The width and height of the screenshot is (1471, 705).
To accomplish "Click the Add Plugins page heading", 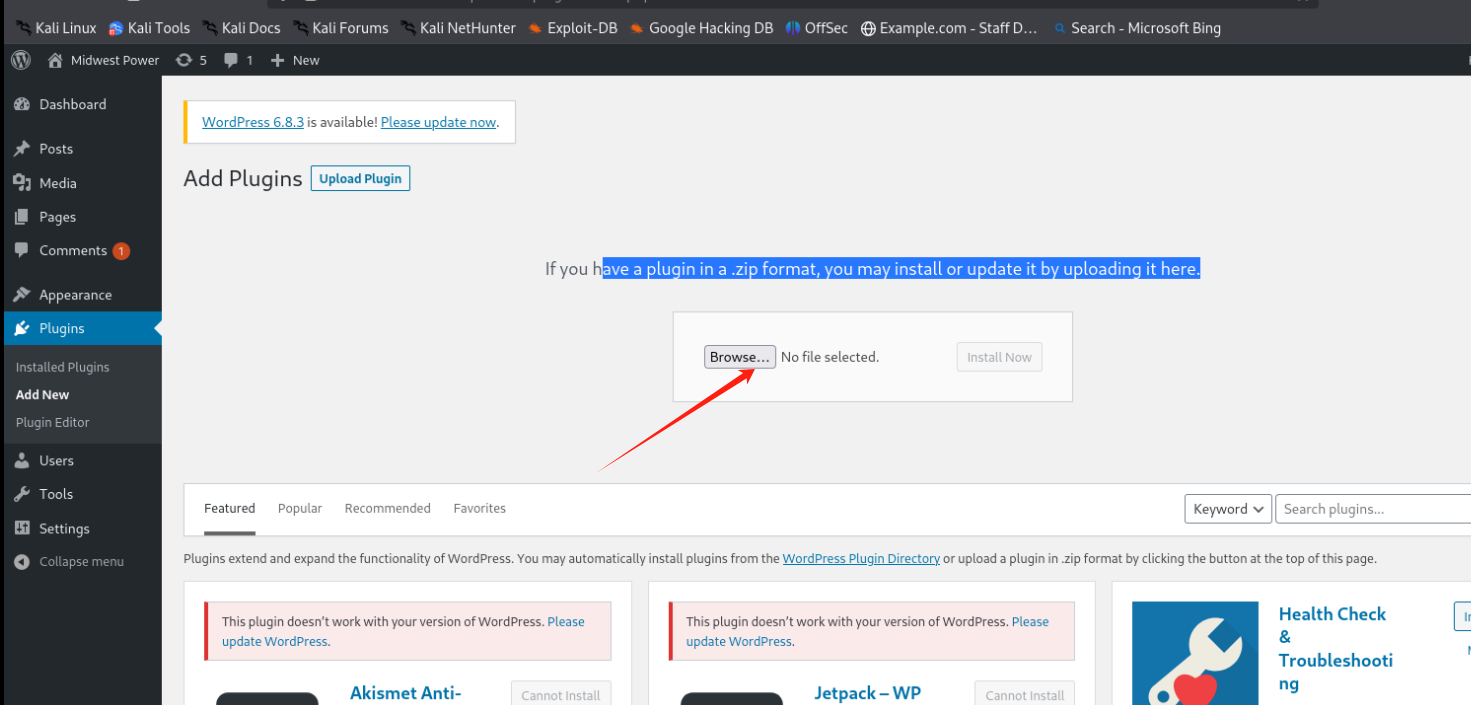I will click(243, 179).
